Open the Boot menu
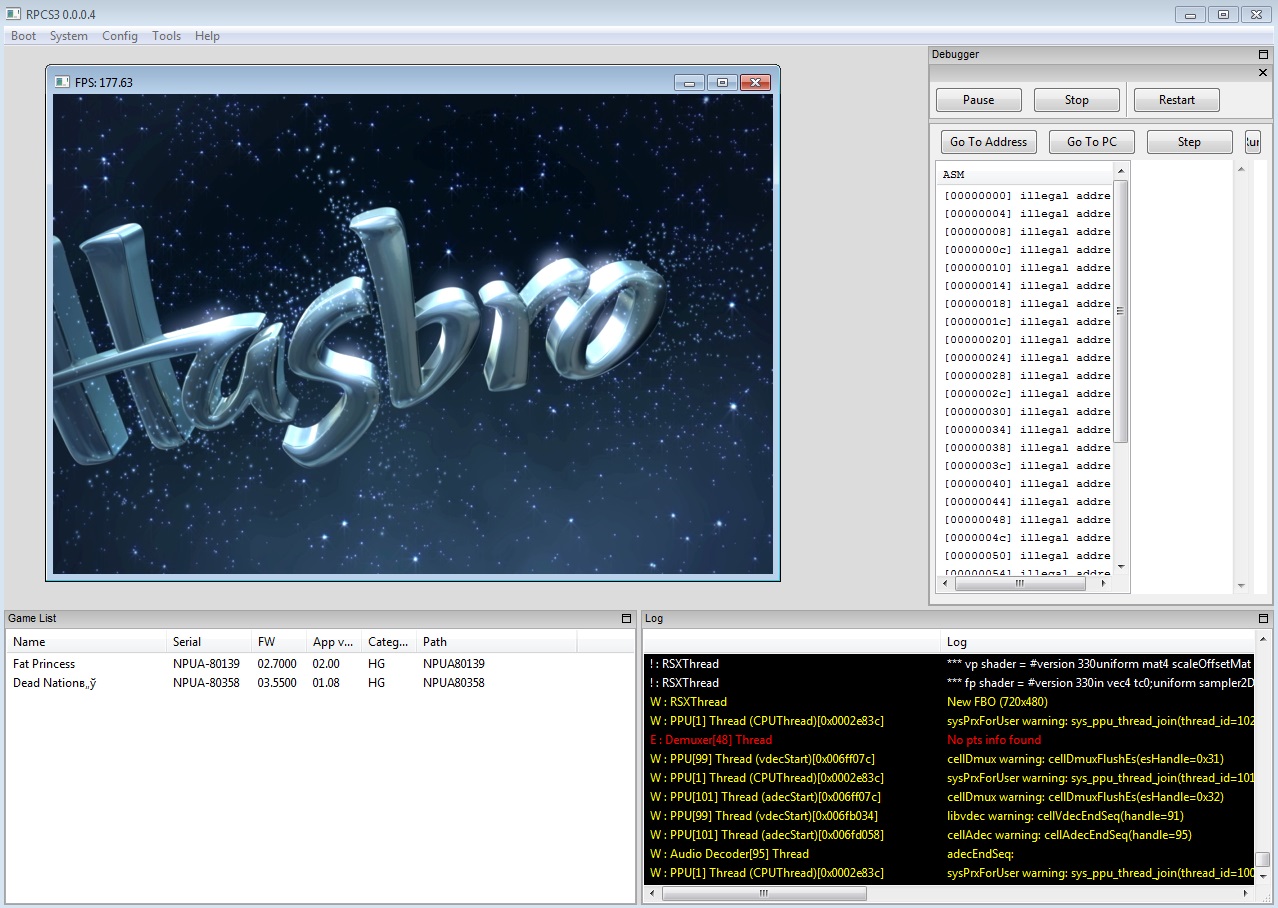Viewport: 1278px width, 908px height. [x=23, y=36]
